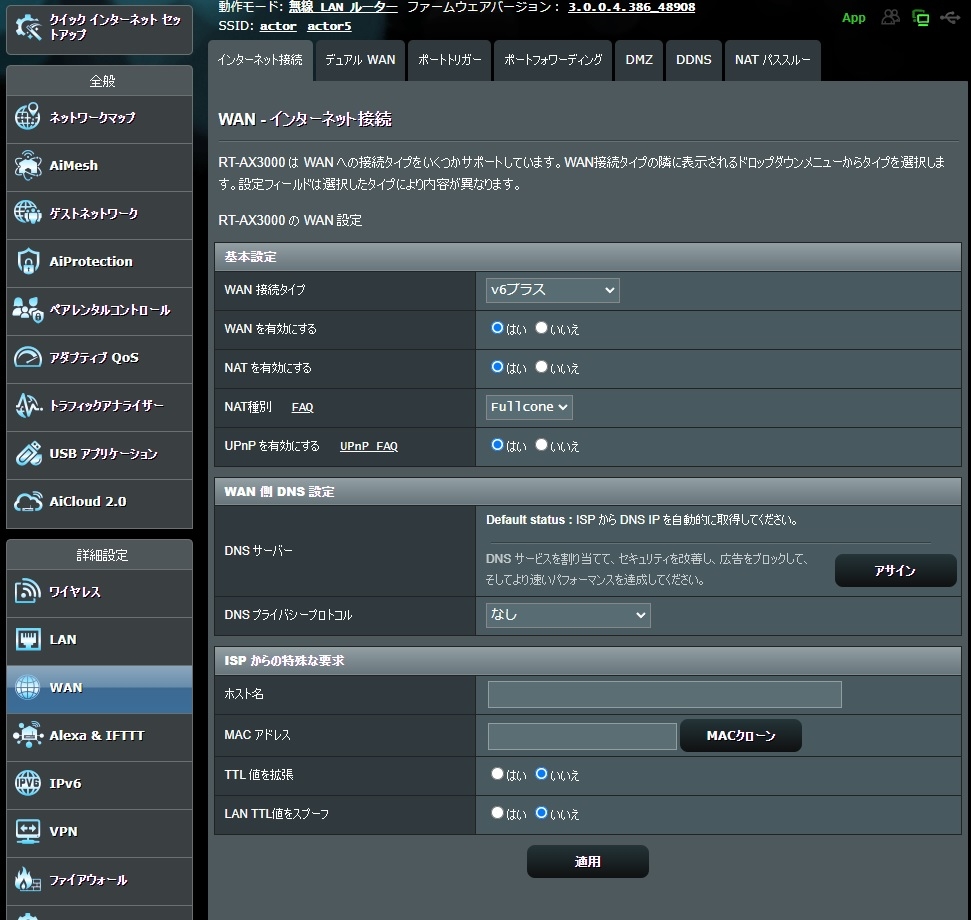
Task: Switch to the デュアル WAN tab
Action: [x=360, y=60]
